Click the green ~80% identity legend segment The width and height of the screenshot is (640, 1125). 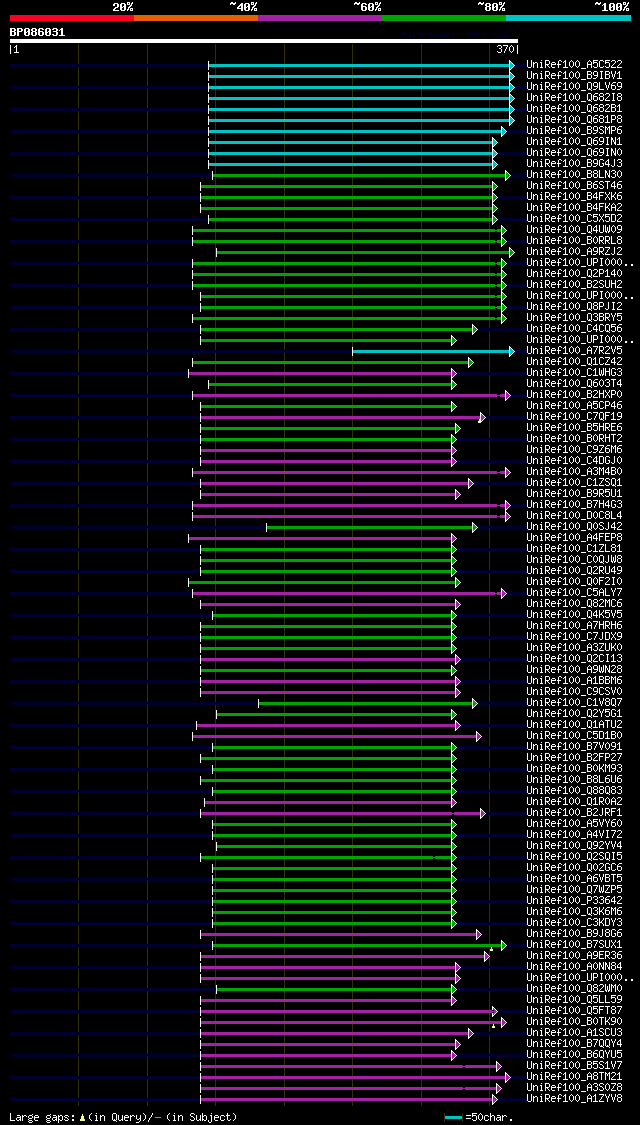[x=444, y=17]
